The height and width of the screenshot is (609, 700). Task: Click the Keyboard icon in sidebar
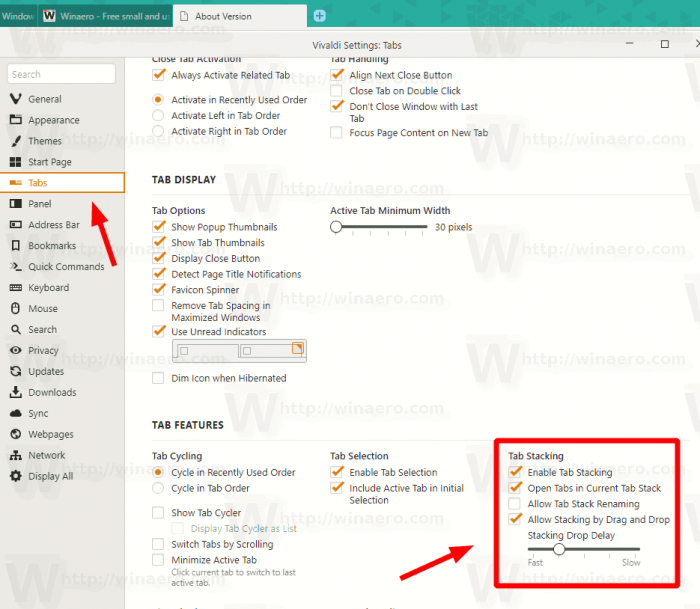16,288
